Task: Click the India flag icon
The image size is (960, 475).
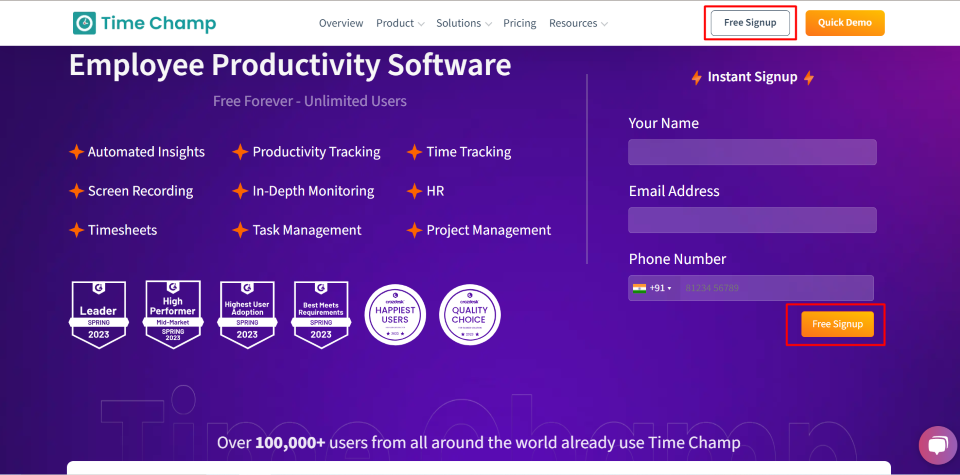Action: 639,288
